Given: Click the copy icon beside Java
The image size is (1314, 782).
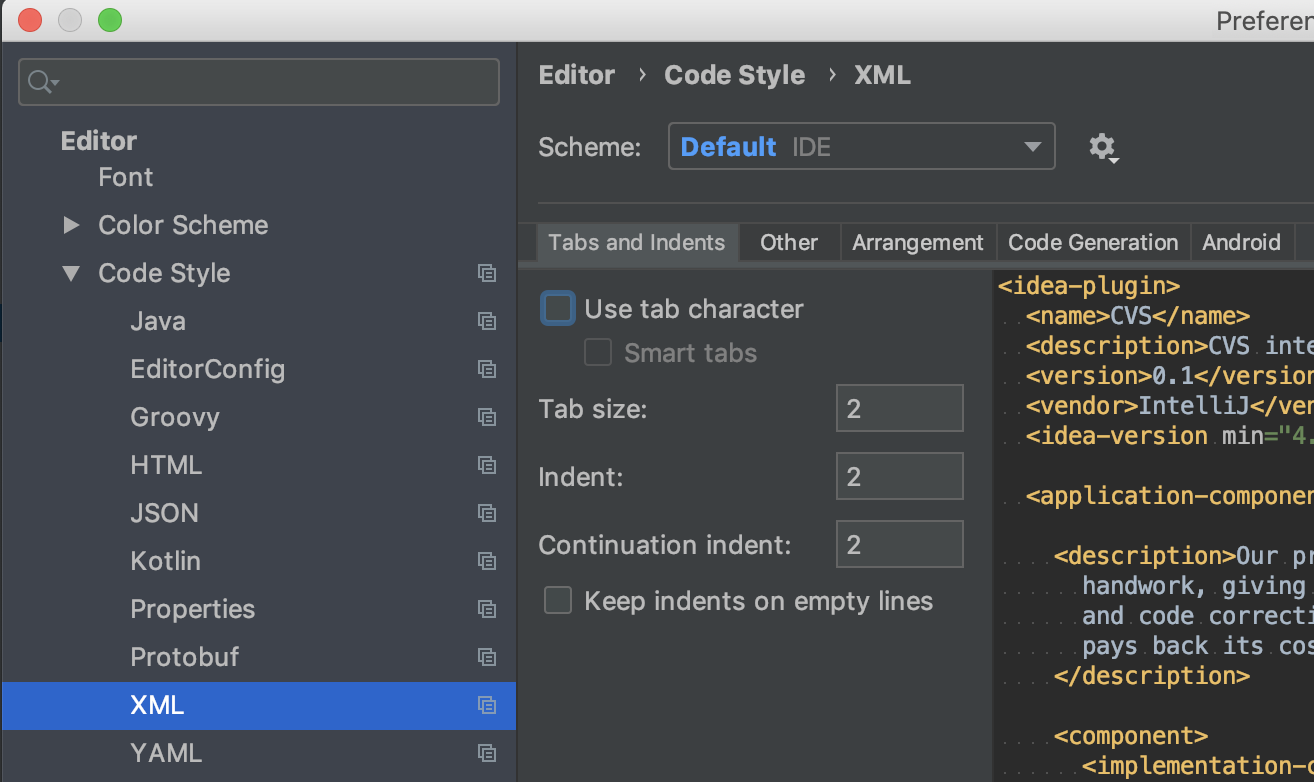Looking at the screenshot, I should (x=487, y=321).
